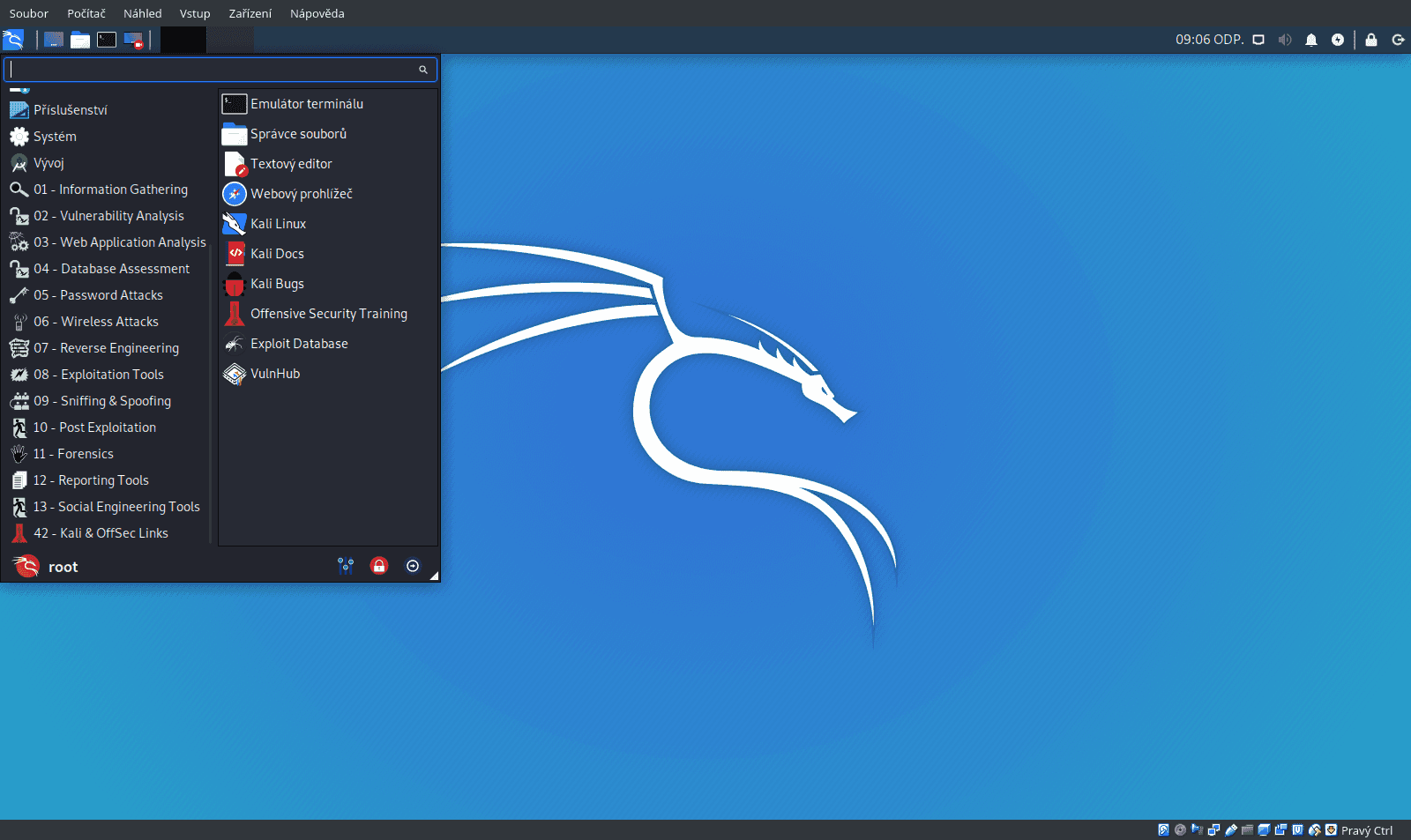Open notifications via the bell icon
Screen dimensions: 1411x840
click(x=1311, y=40)
